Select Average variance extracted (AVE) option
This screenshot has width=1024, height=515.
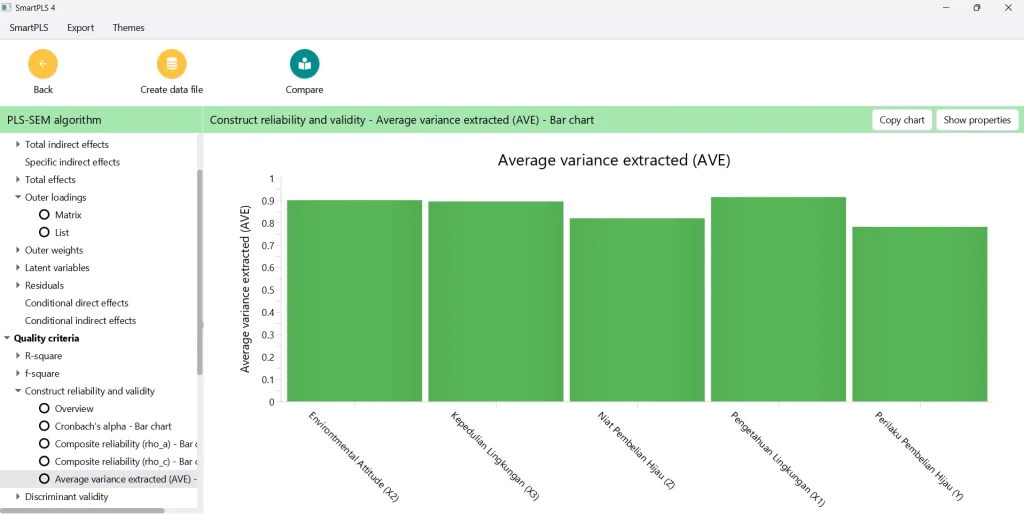(44, 479)
